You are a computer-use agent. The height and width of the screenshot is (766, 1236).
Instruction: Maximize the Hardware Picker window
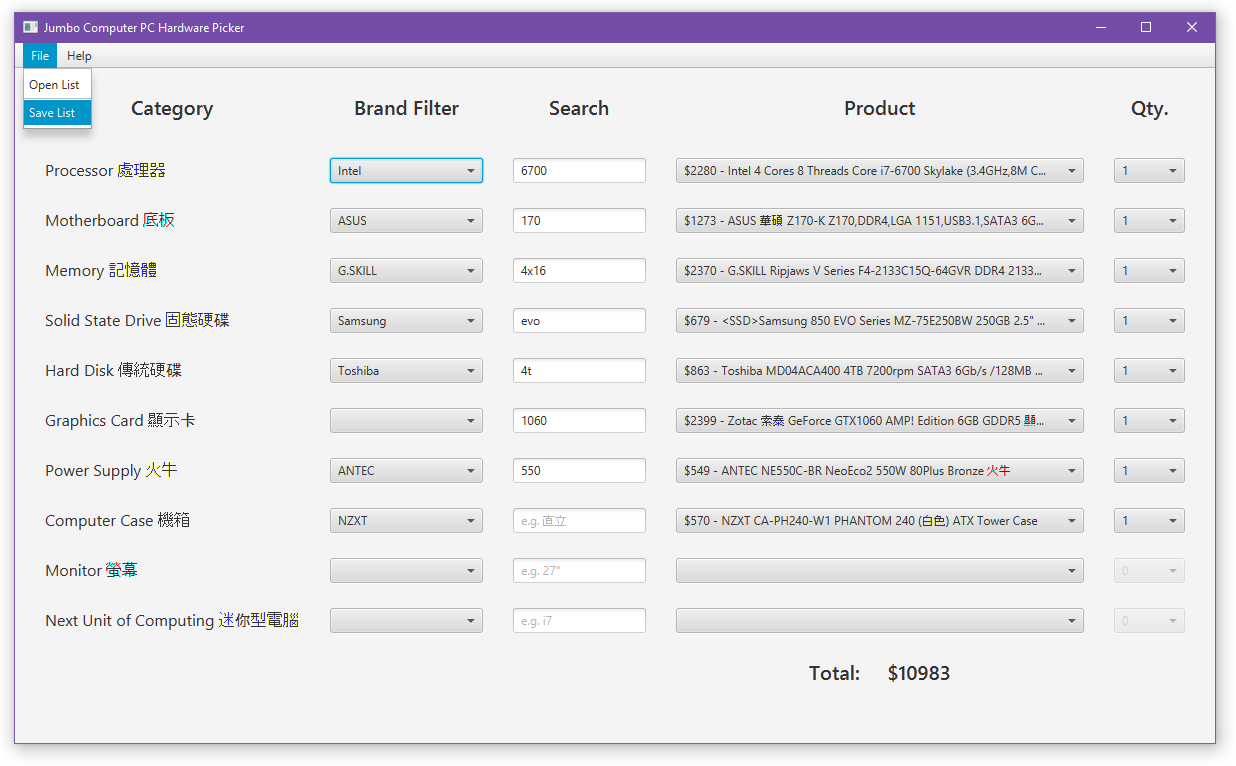pyautogui.click(x=1146, y=27)
